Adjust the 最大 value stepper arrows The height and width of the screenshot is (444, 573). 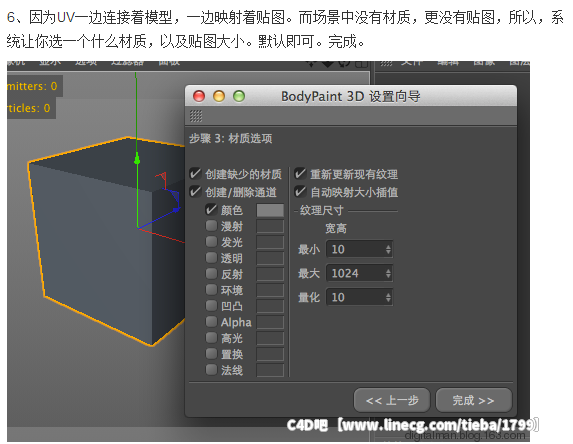[x=388, y=273]
